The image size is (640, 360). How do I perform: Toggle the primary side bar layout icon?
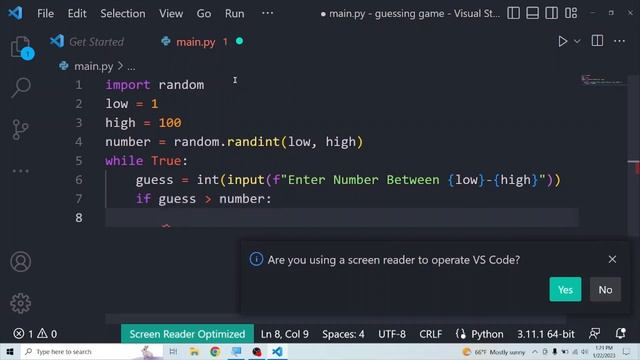(513, 13)
